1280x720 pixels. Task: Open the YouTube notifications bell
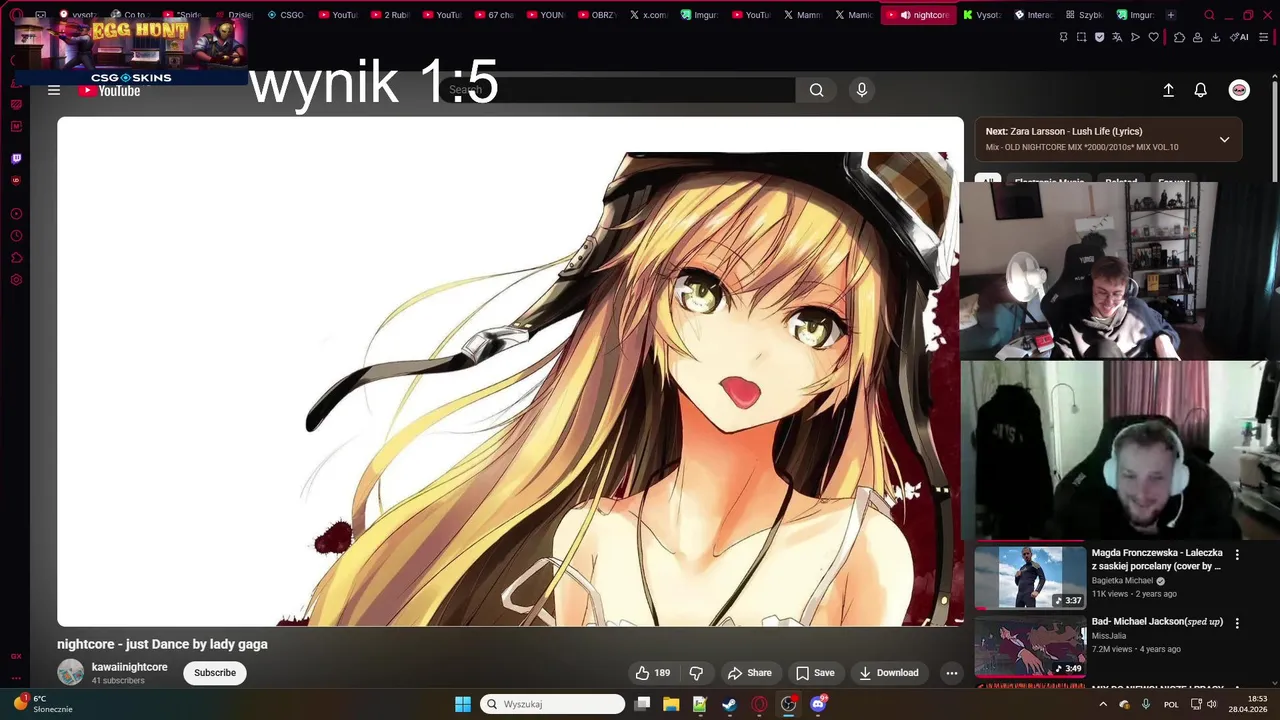click(1201, 90)
